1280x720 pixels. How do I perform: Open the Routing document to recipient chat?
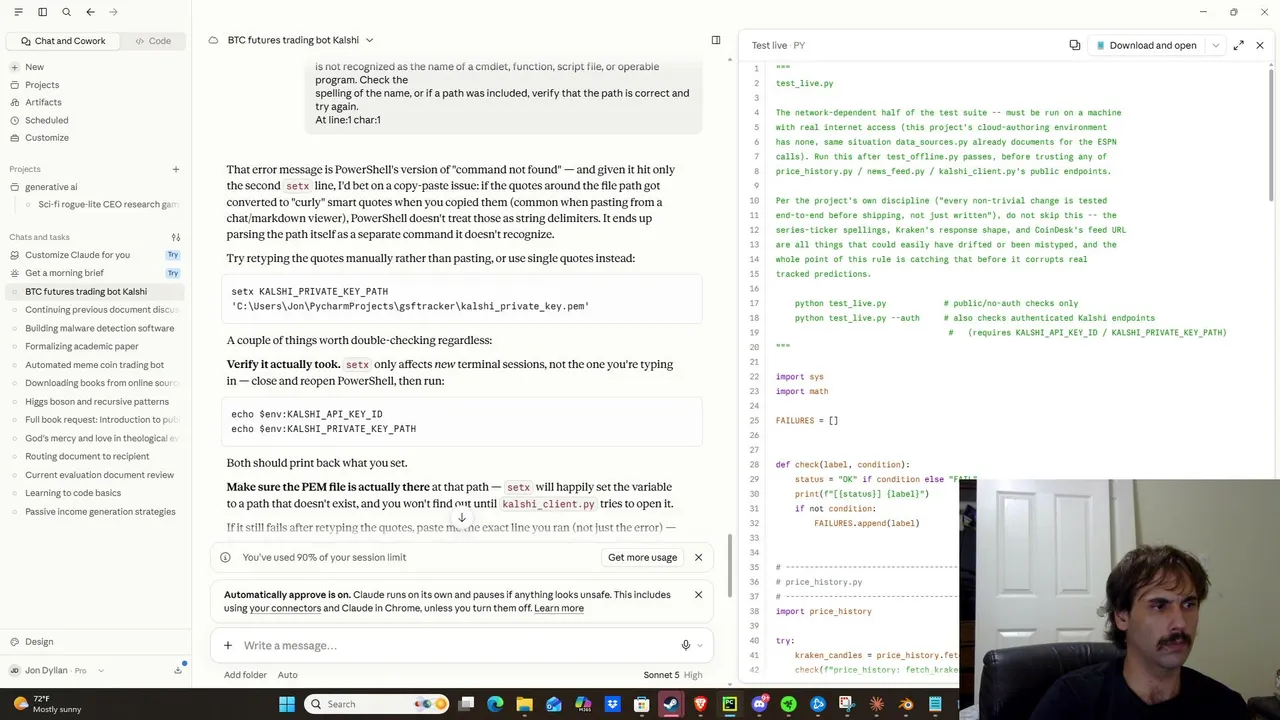coord(87,456)
